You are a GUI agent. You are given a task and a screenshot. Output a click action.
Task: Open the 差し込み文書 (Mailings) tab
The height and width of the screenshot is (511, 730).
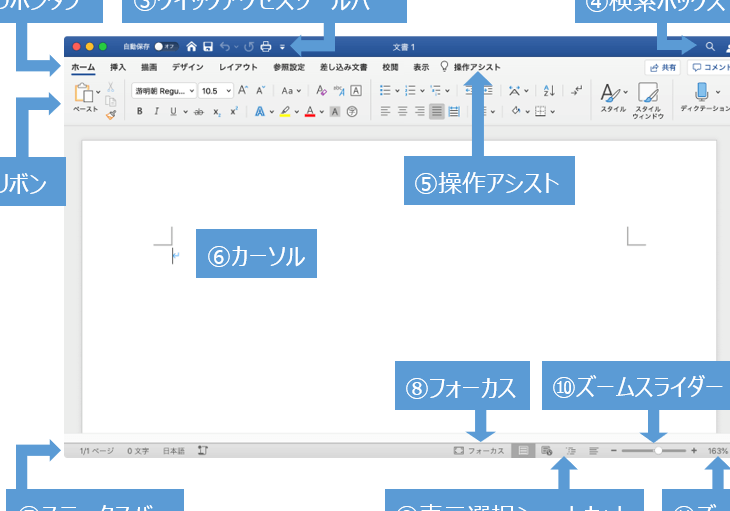(344, 67)
